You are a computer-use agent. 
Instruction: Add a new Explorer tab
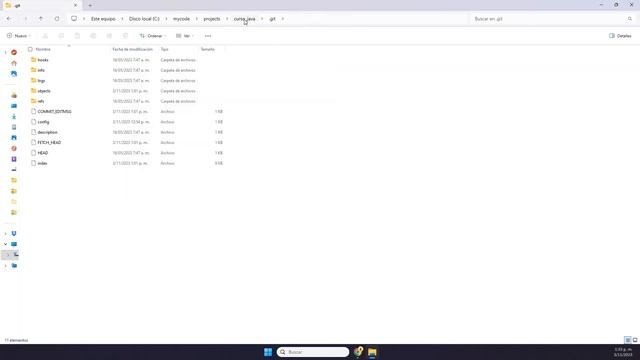point(90,6)
